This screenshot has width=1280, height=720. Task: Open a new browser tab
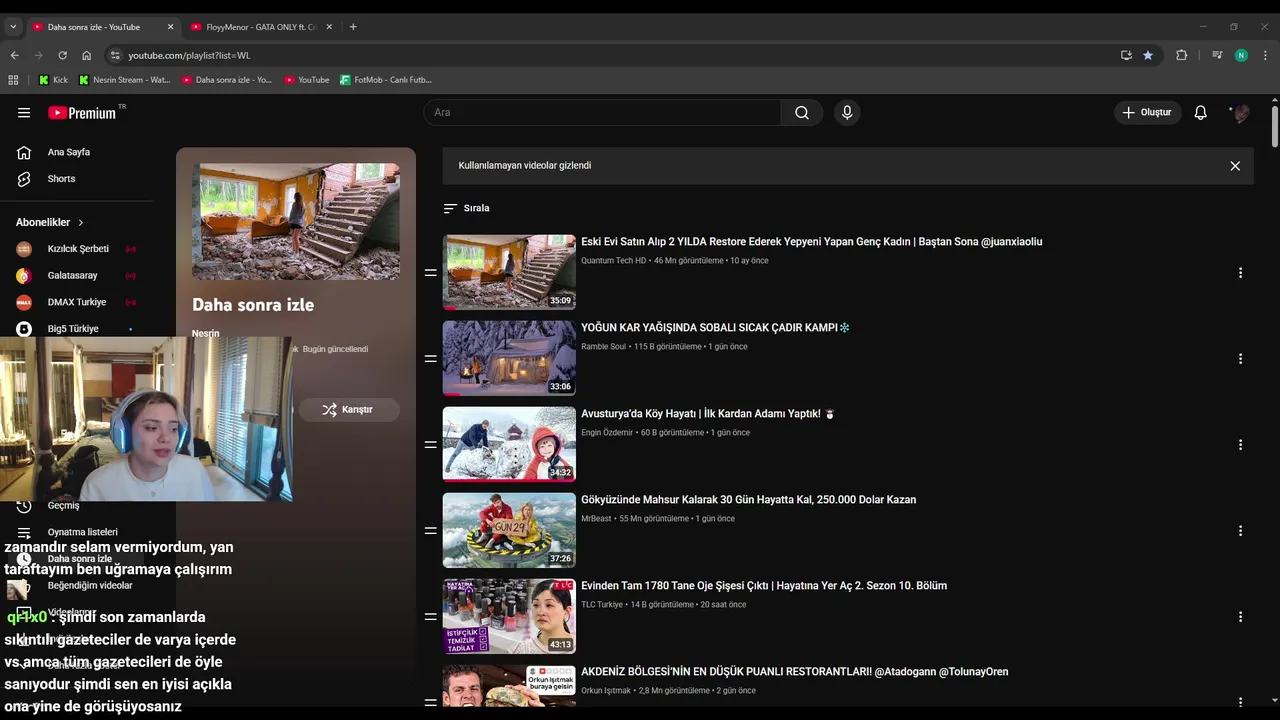point(353,27)
